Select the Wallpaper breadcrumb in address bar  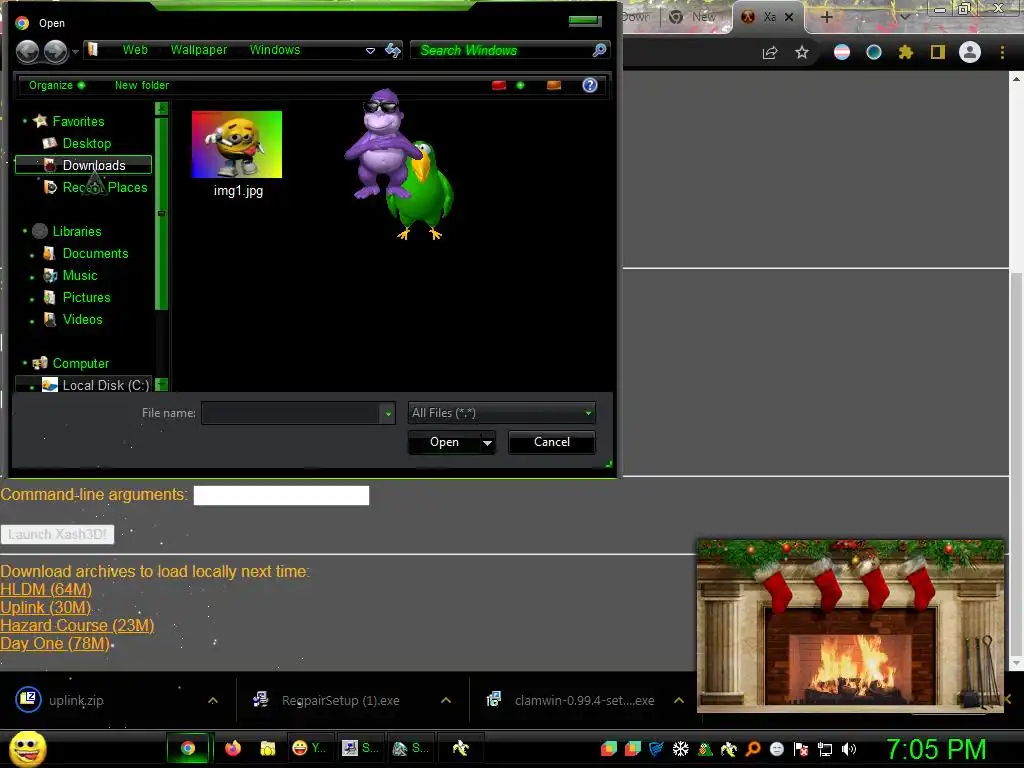coord(199,50)
